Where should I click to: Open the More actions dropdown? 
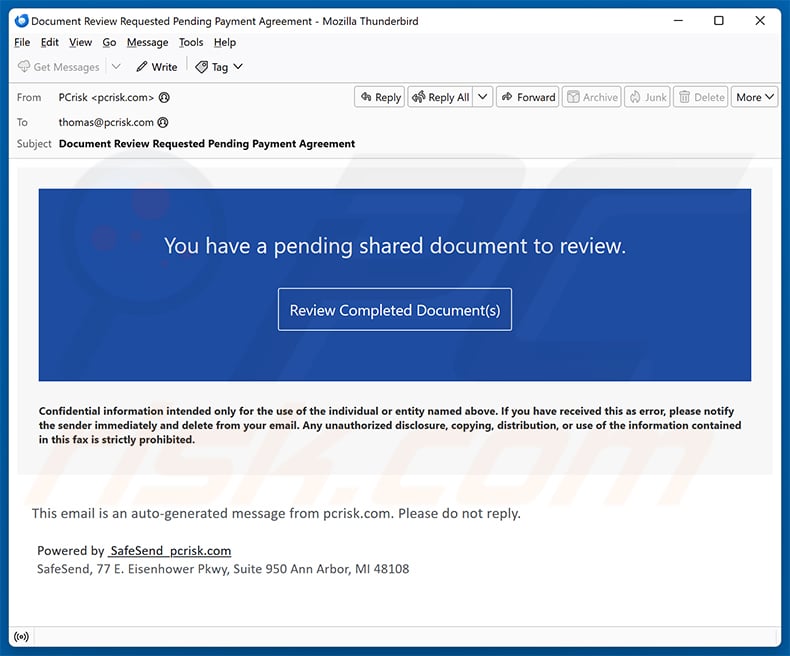754,97
